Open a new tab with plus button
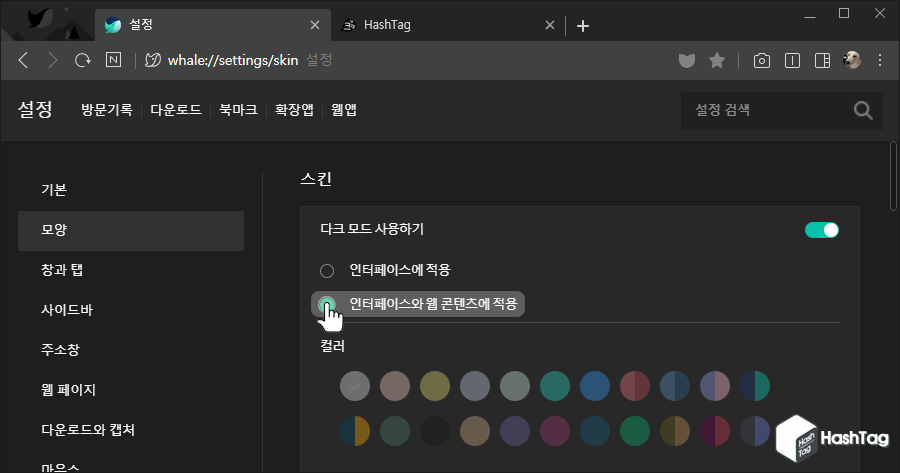Viewport: 900px width, 473px height. click(x=583, y=26)
